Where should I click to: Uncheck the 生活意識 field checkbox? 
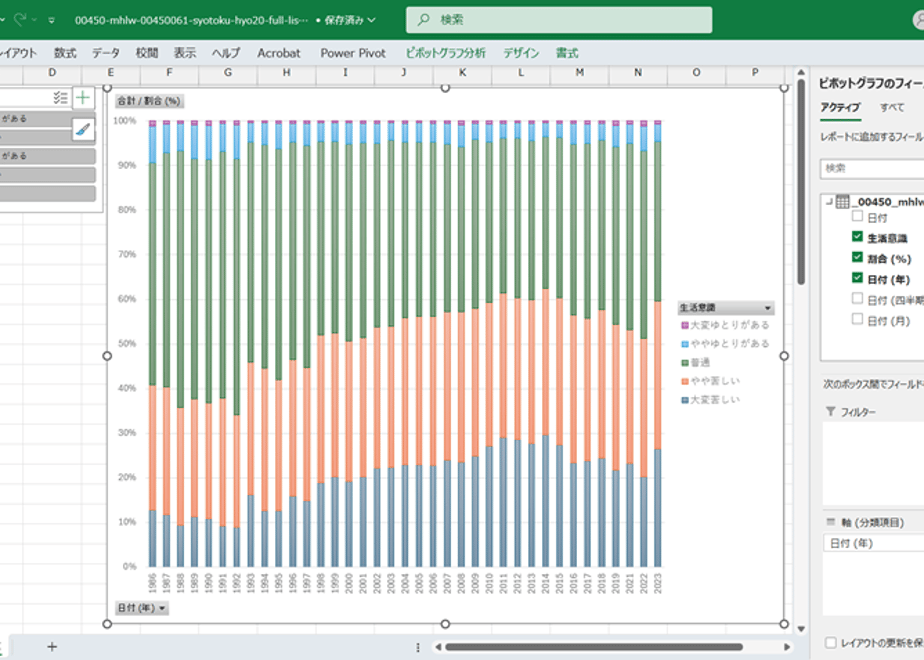click(x=857, y=237)
